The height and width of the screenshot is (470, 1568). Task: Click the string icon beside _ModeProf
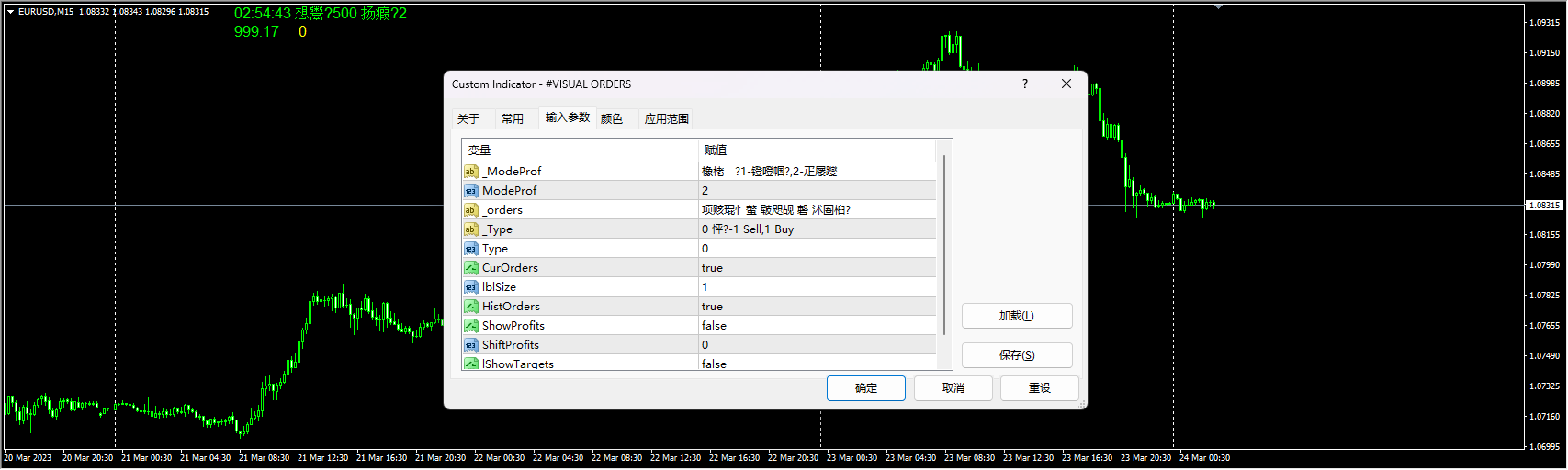(470, 172)
